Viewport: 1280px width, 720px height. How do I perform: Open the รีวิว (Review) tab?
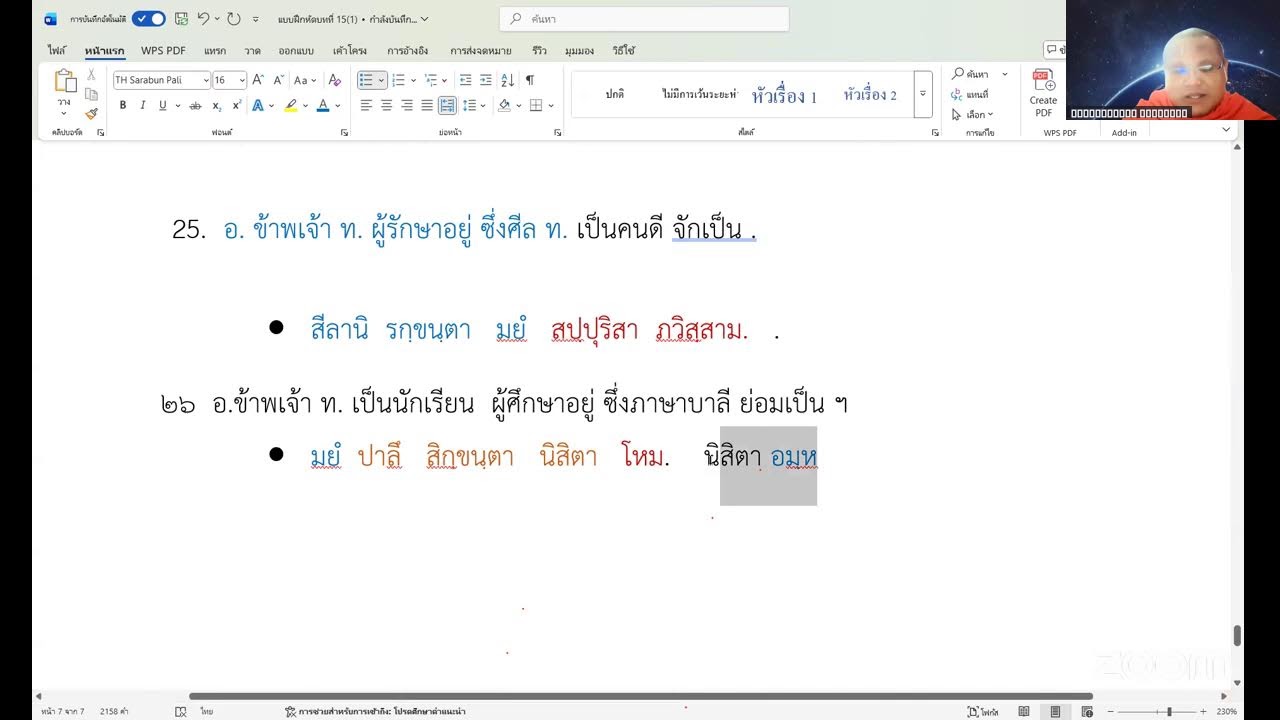(x=540, y=50)
